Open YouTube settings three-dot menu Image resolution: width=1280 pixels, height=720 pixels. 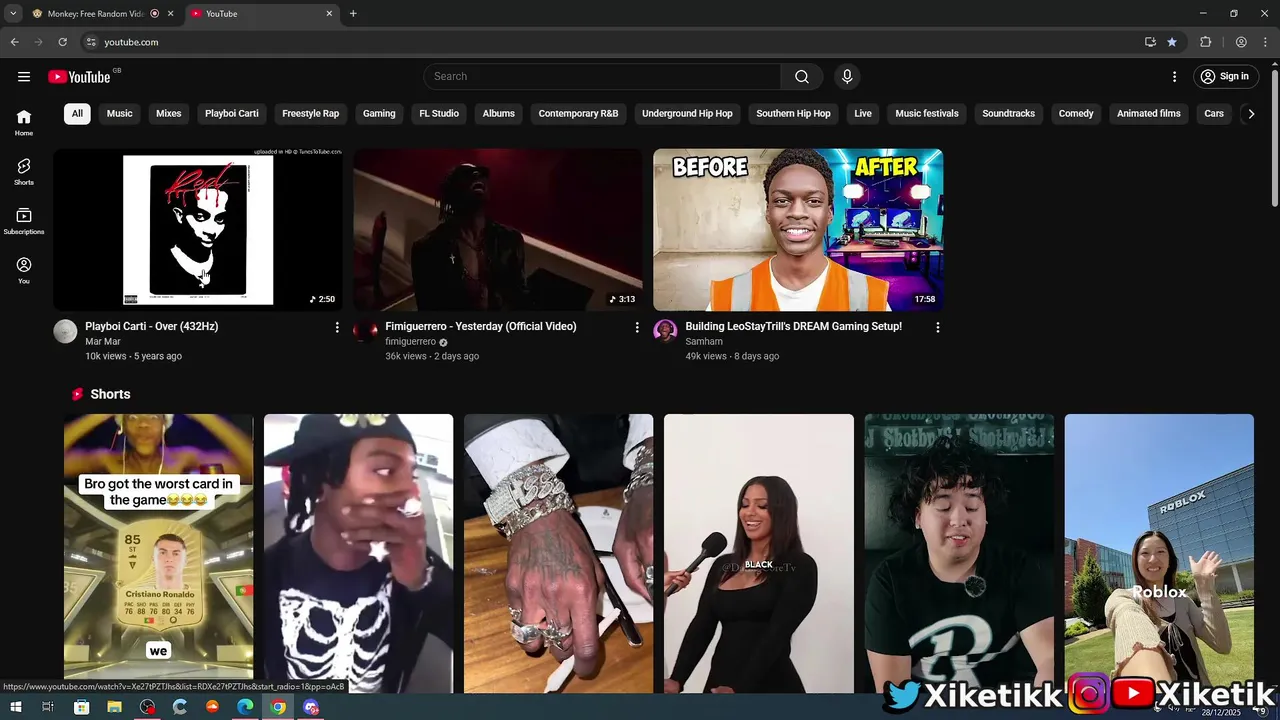click(1174, 77)
